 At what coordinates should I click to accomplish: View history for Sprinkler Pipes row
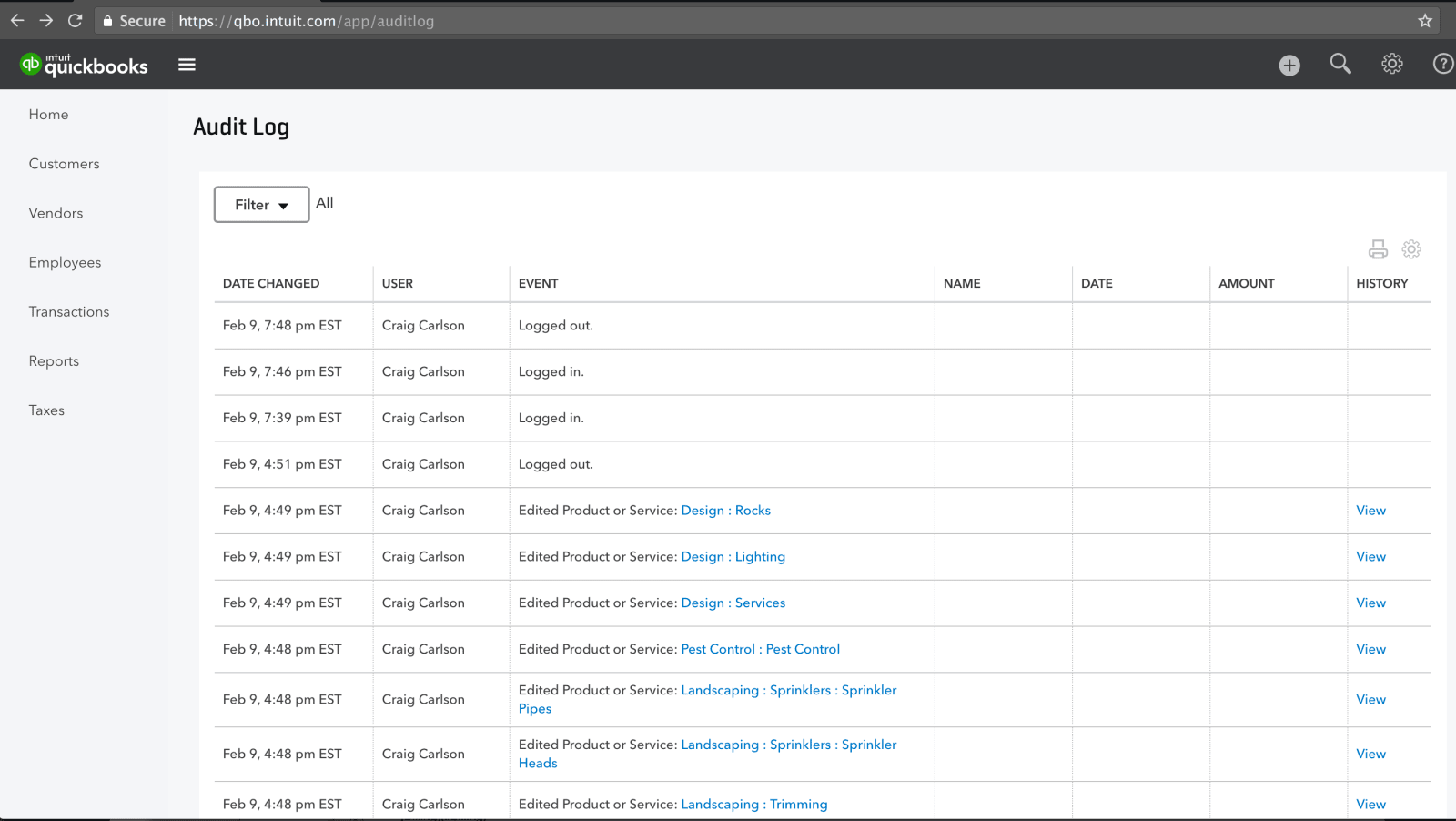pyautogui.click(x=1370, y=700)
